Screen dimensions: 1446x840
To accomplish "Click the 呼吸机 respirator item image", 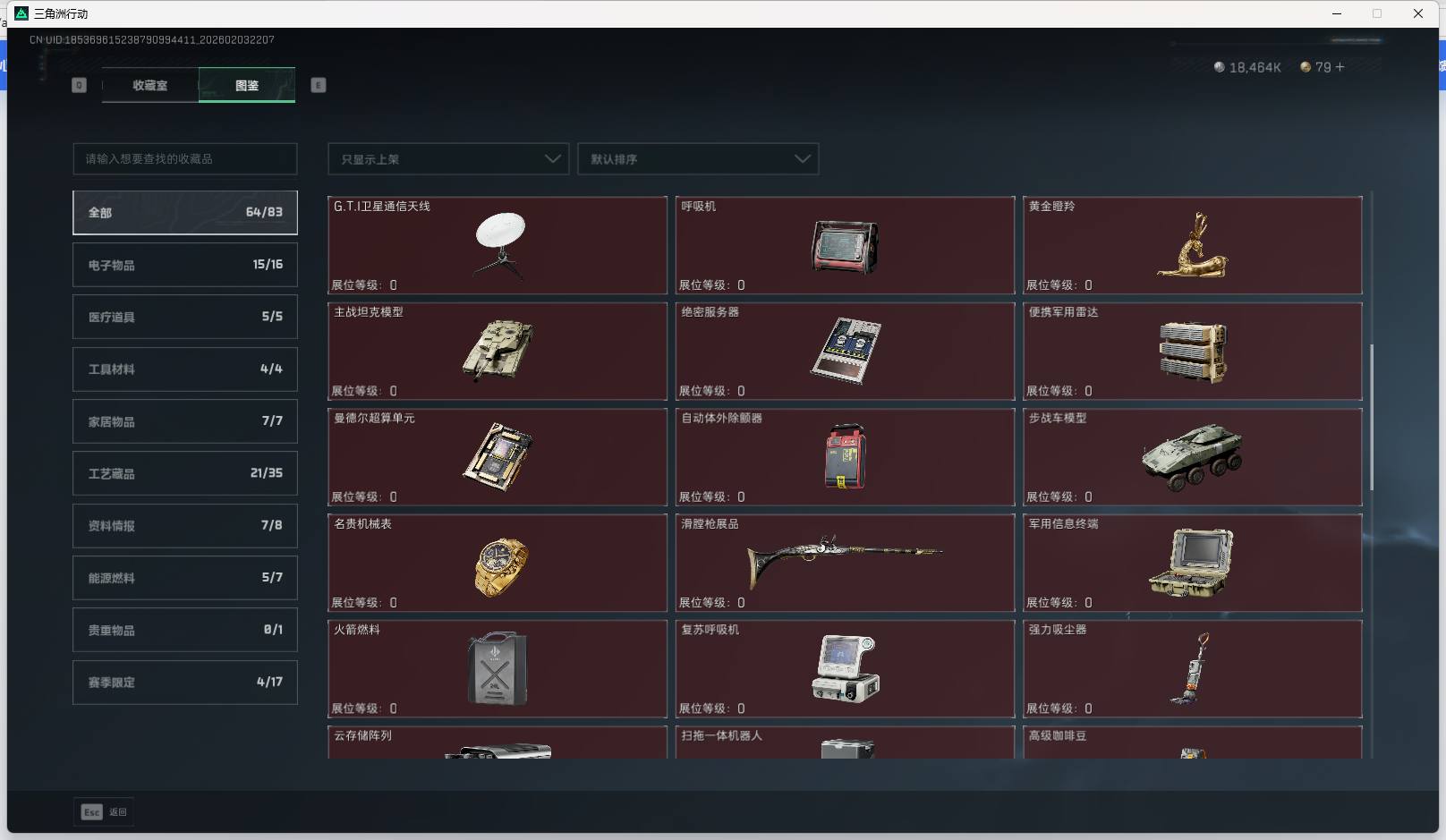I will pyautogui.click(x=845, y=245).
